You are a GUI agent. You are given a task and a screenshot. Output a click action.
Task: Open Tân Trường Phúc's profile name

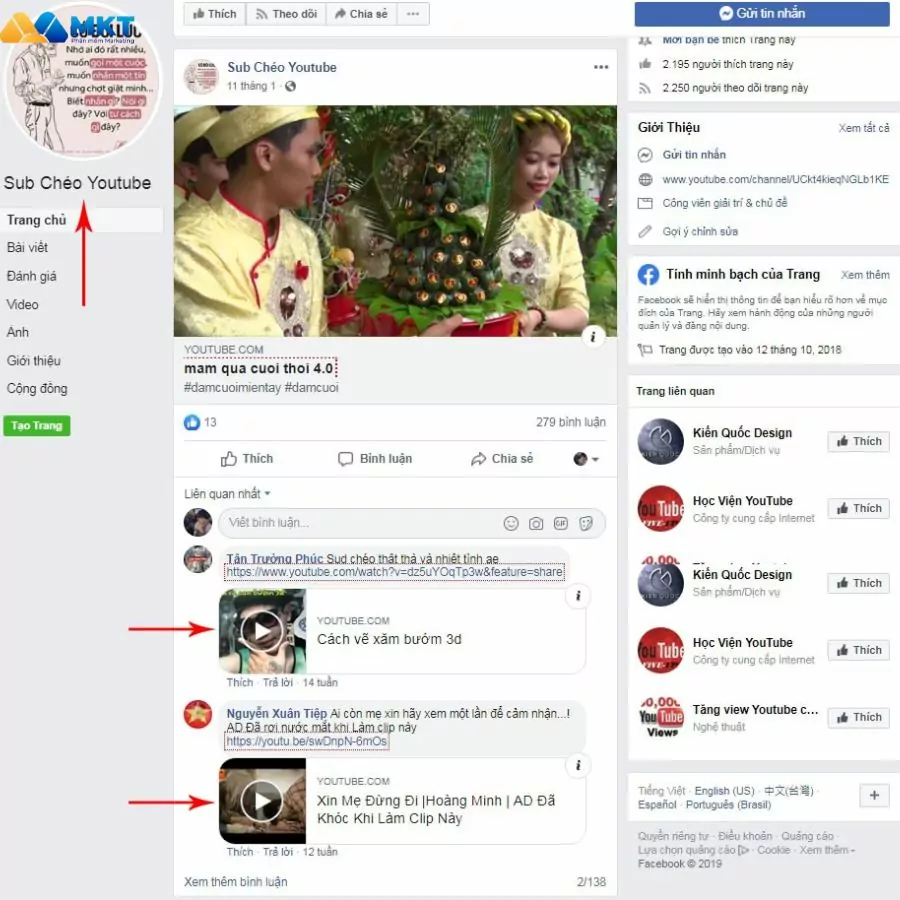point(275,558)
